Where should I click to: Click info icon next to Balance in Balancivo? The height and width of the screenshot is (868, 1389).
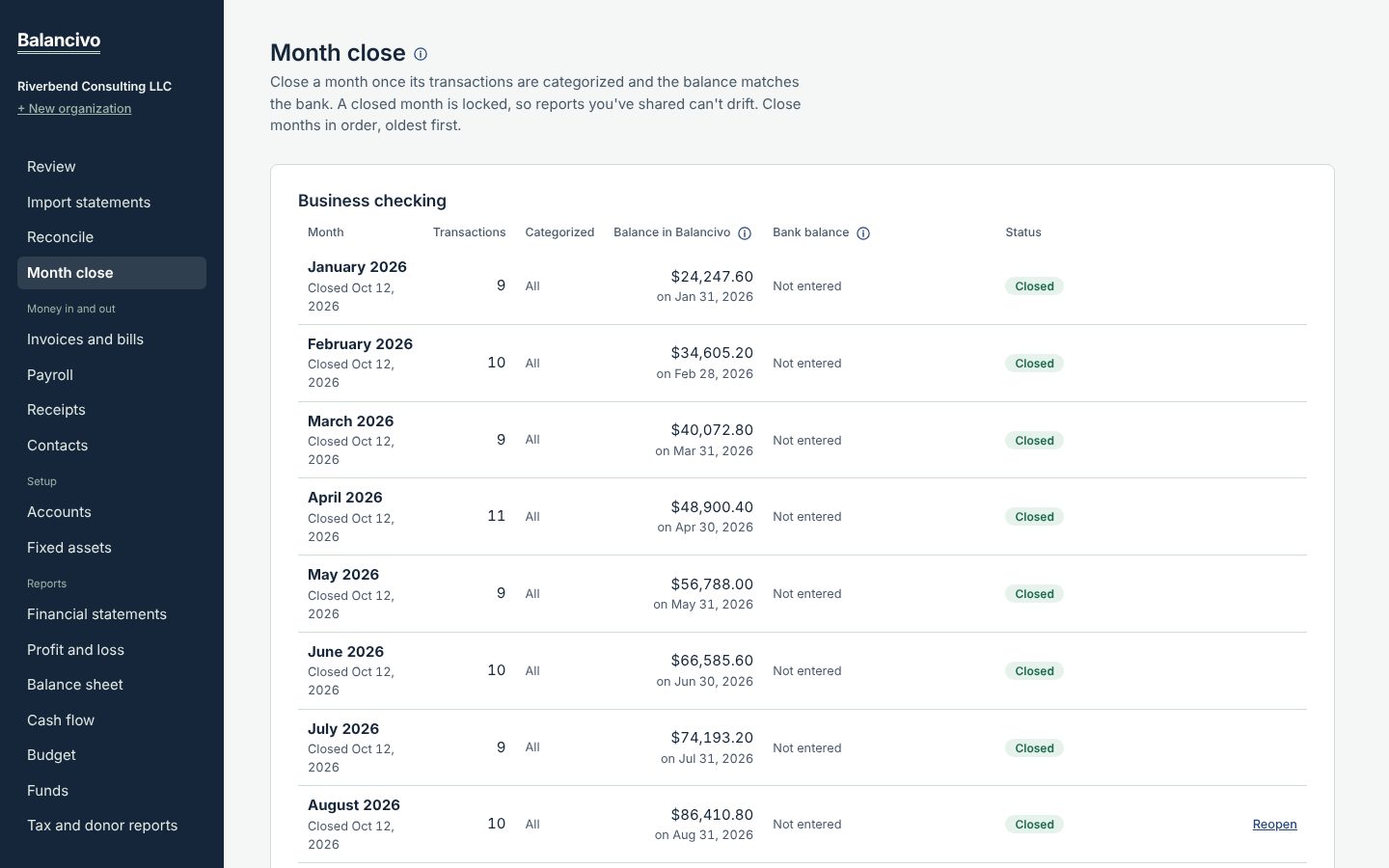pyautogui.click(x=745, y=233)
